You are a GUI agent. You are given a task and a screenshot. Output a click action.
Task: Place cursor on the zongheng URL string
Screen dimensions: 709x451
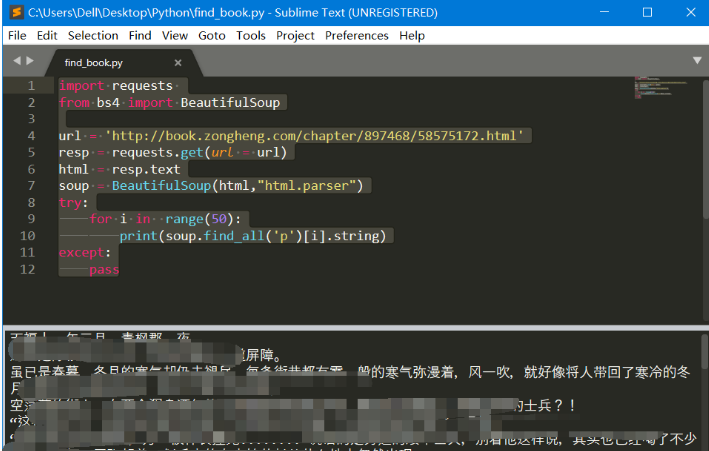coord(320,136)
